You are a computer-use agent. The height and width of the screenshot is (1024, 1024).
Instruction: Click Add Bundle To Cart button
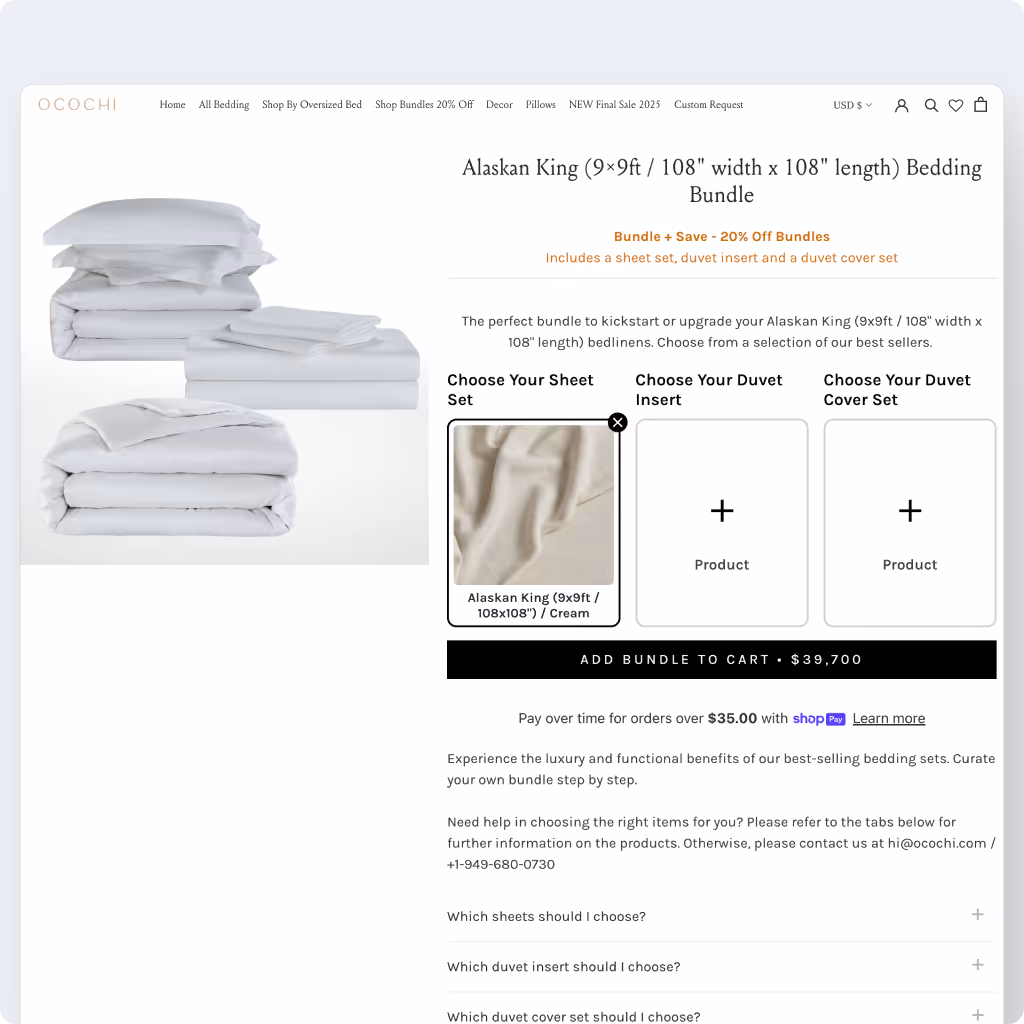(x=722, y=660)
